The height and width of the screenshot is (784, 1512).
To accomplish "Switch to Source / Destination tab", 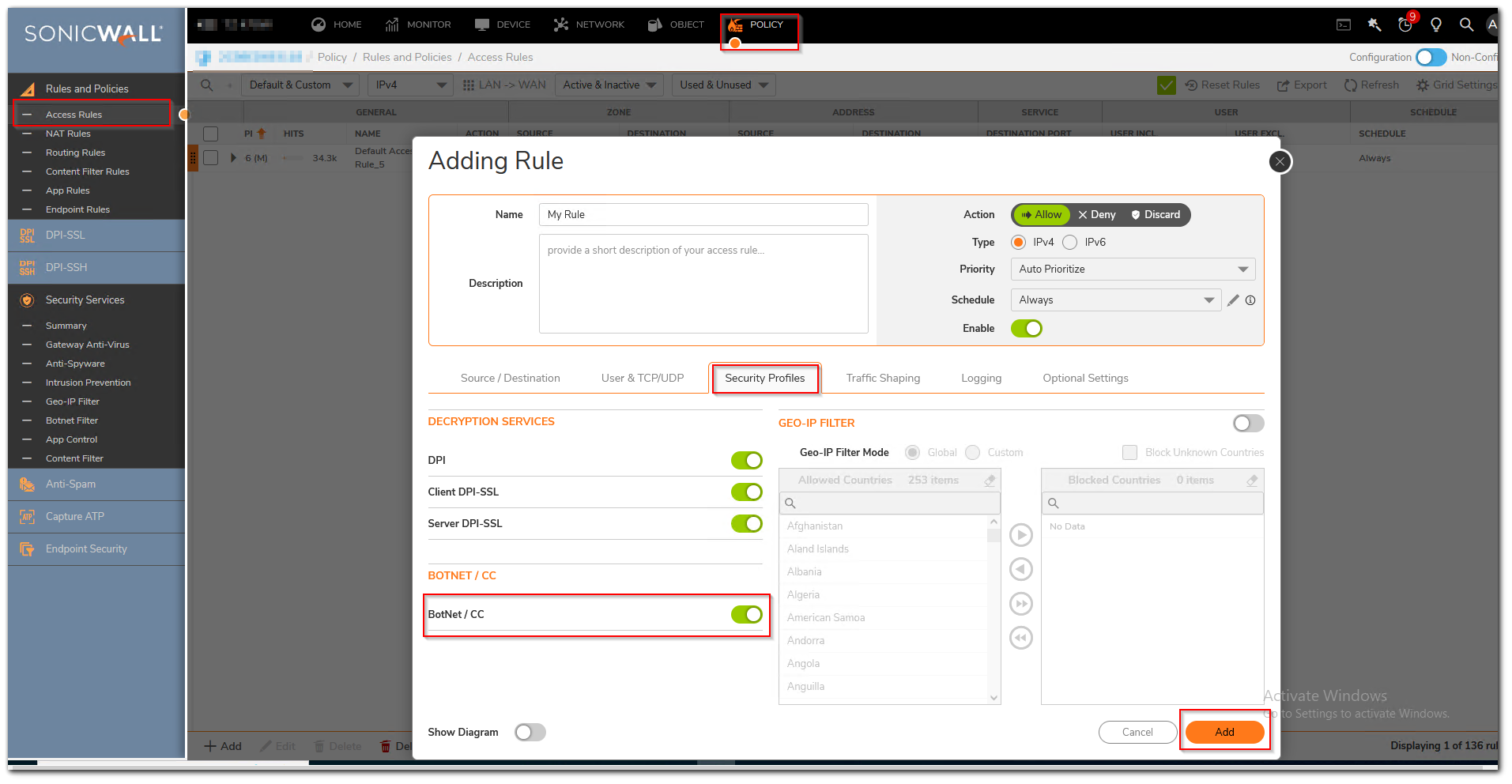I will pos(511,379).
